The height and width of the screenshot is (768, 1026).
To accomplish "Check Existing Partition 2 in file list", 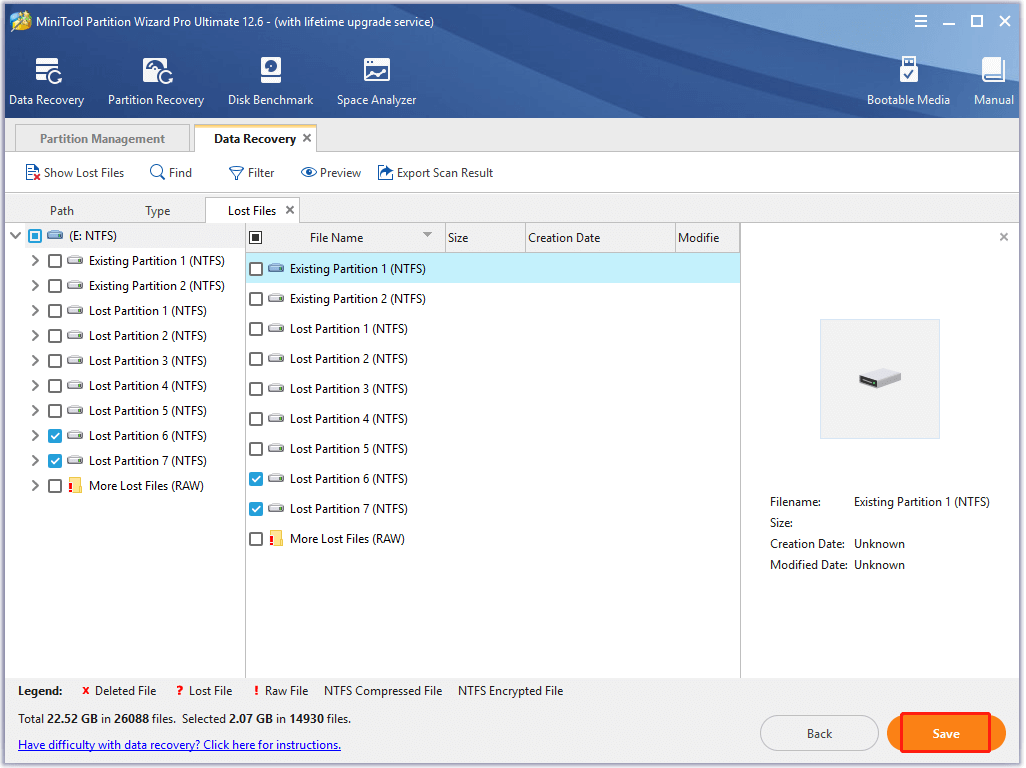I will [256, 299].
